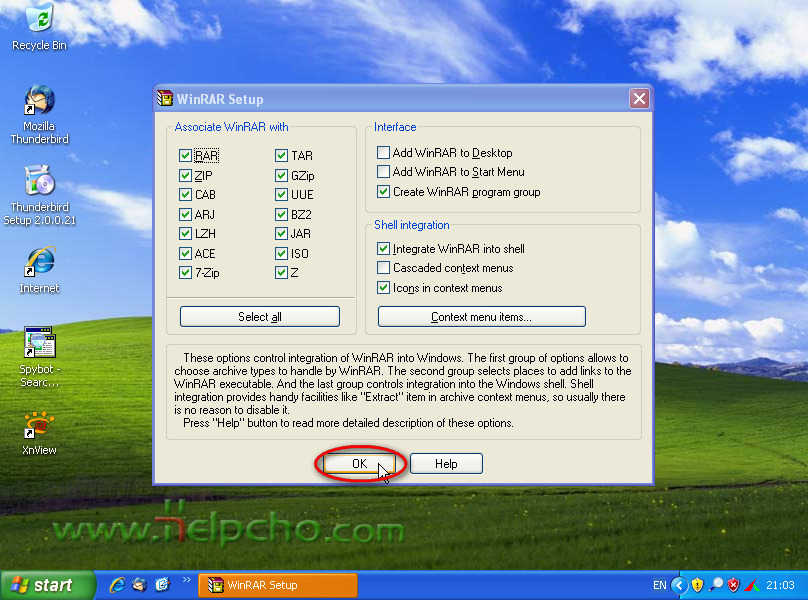Click the third quick launch icon before the chevron
808x600 pixels.
(162, 585)
